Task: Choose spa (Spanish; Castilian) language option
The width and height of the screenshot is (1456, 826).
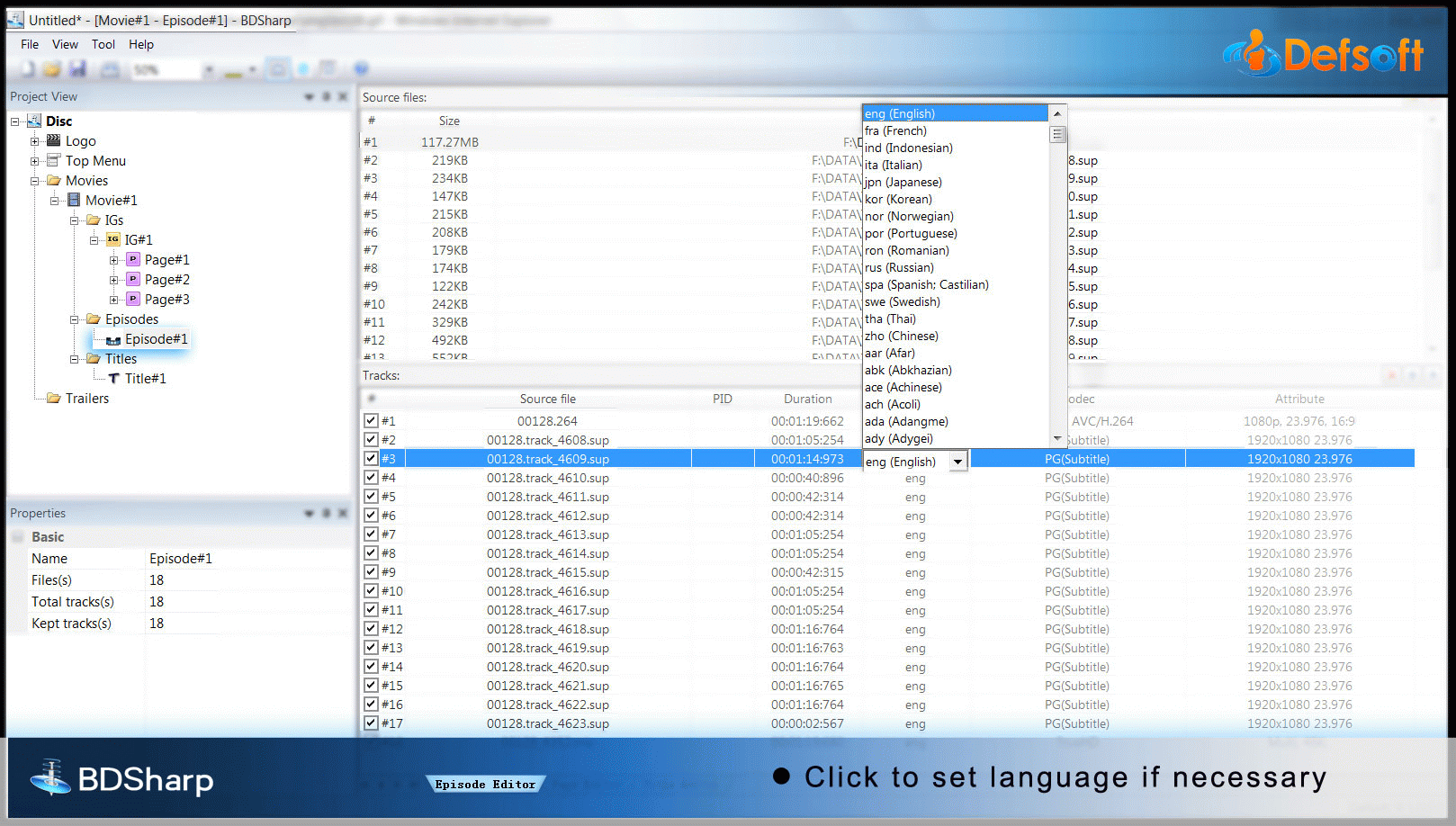Action: tap(956, 284)
